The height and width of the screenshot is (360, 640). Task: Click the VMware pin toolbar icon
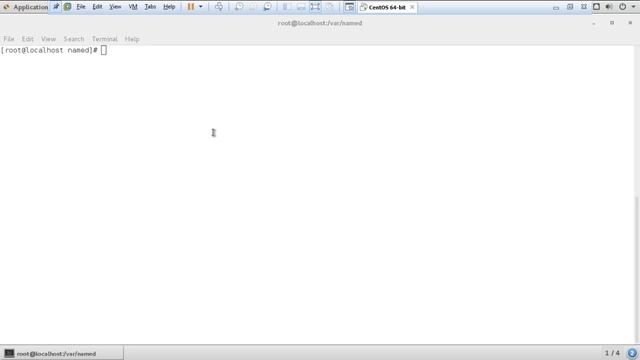click(x=56, y=7)
